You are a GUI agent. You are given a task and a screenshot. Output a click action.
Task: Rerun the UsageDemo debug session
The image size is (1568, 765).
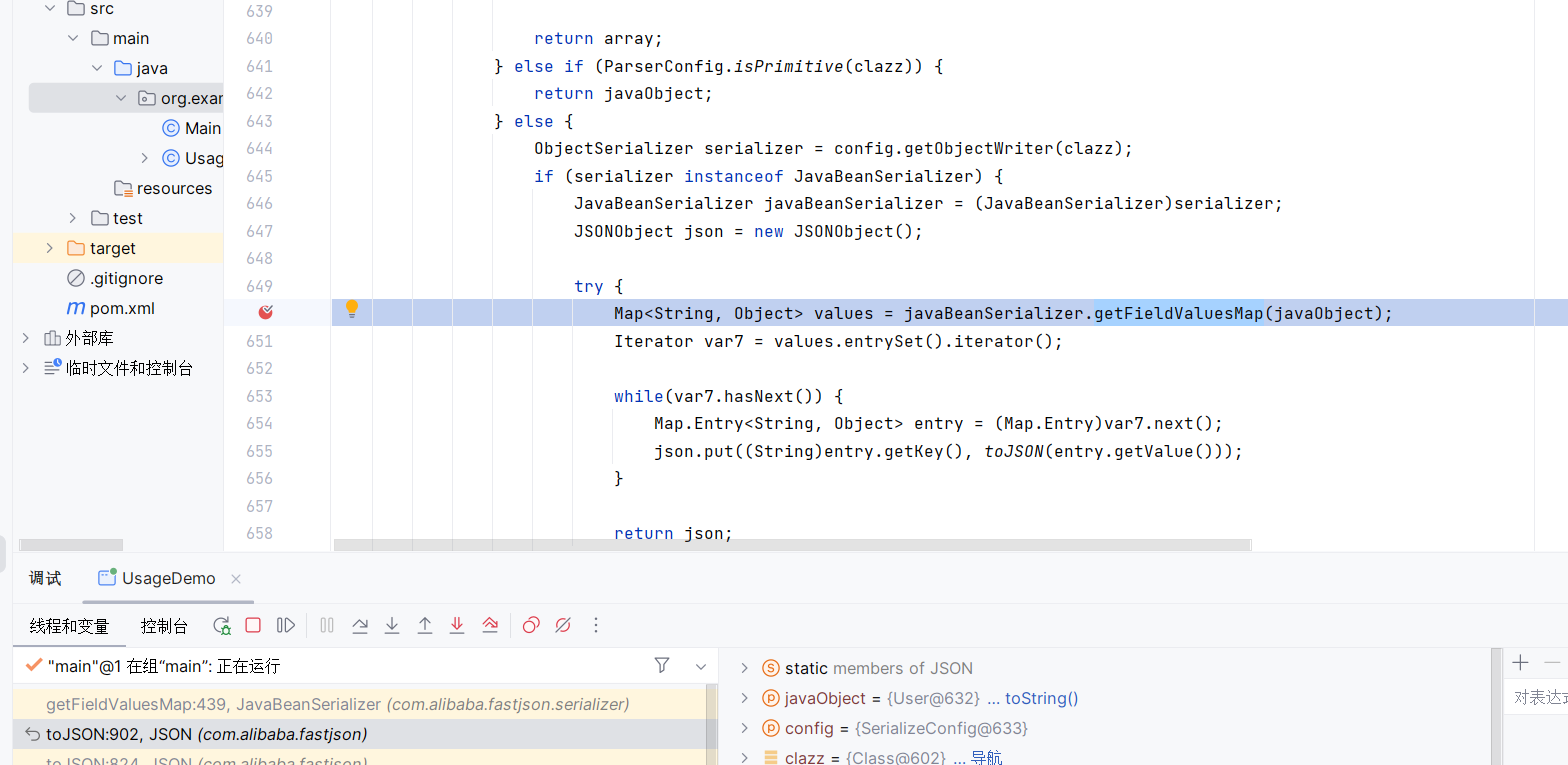pyautogui.click(x=222, y=626)
